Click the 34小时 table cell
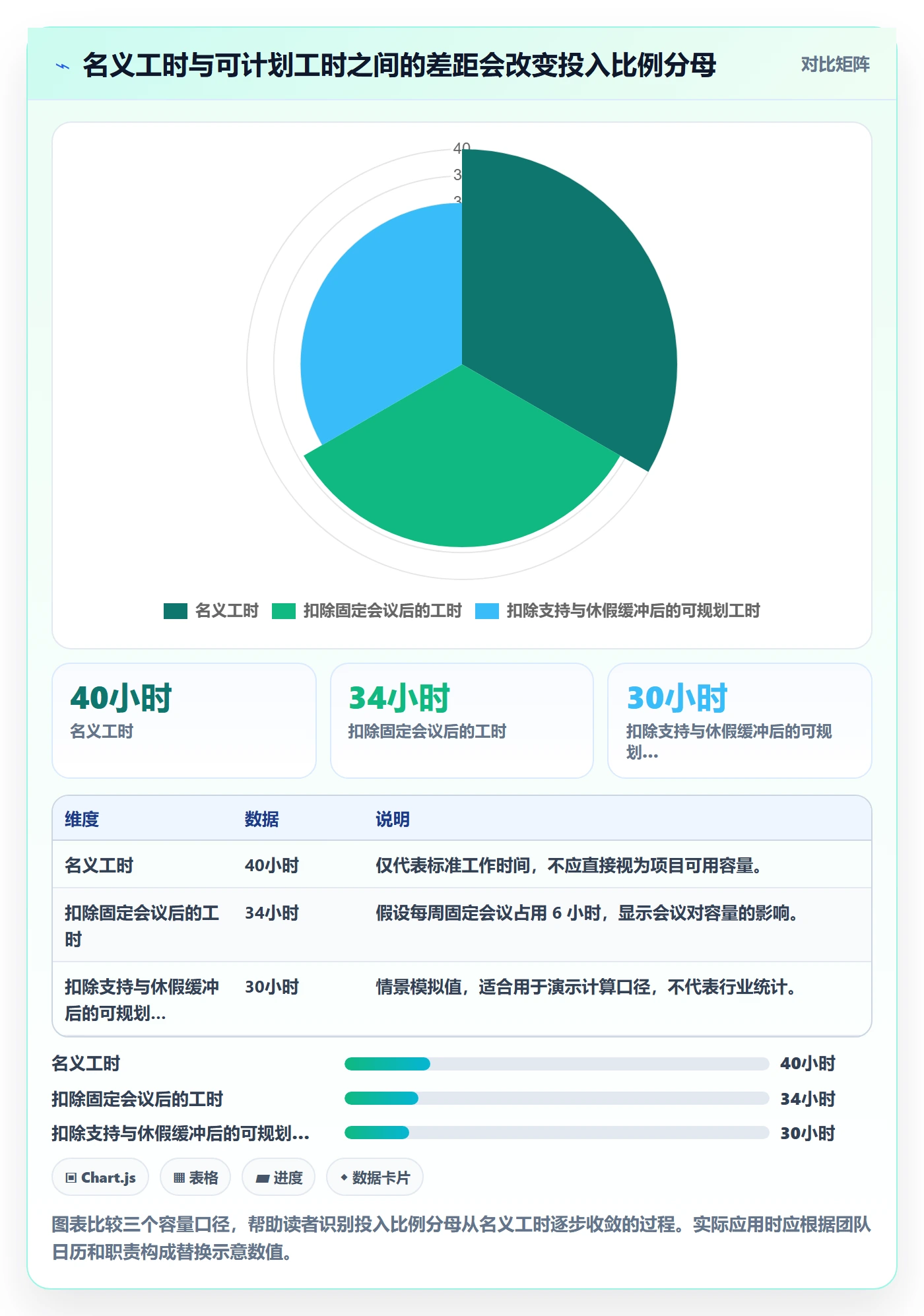The height and width of the screenshot is (1316, 924). [x=272, y=913]
